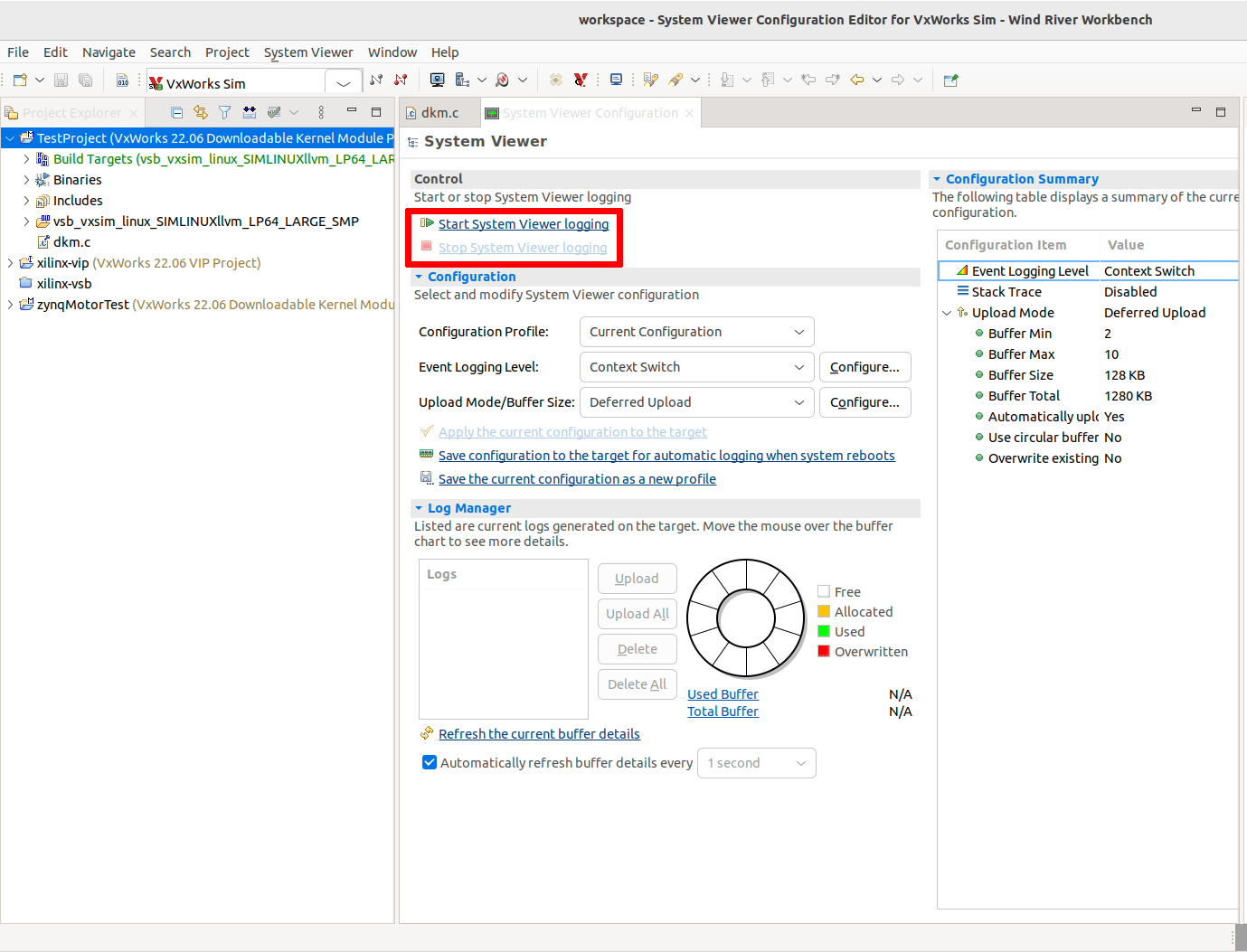Open the Project menu
1247x952 pixels.
click(227, 52)
